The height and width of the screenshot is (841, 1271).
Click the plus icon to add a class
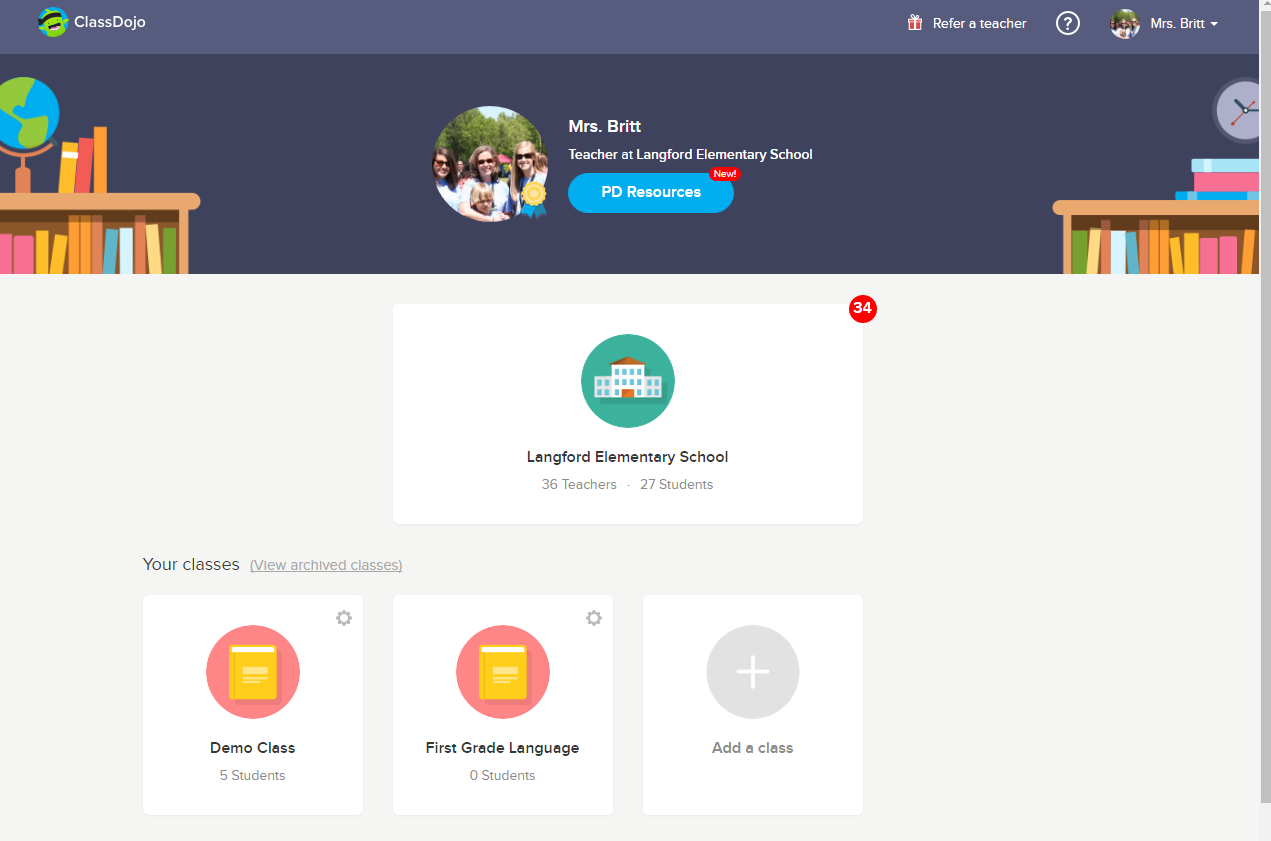[753, 672]
